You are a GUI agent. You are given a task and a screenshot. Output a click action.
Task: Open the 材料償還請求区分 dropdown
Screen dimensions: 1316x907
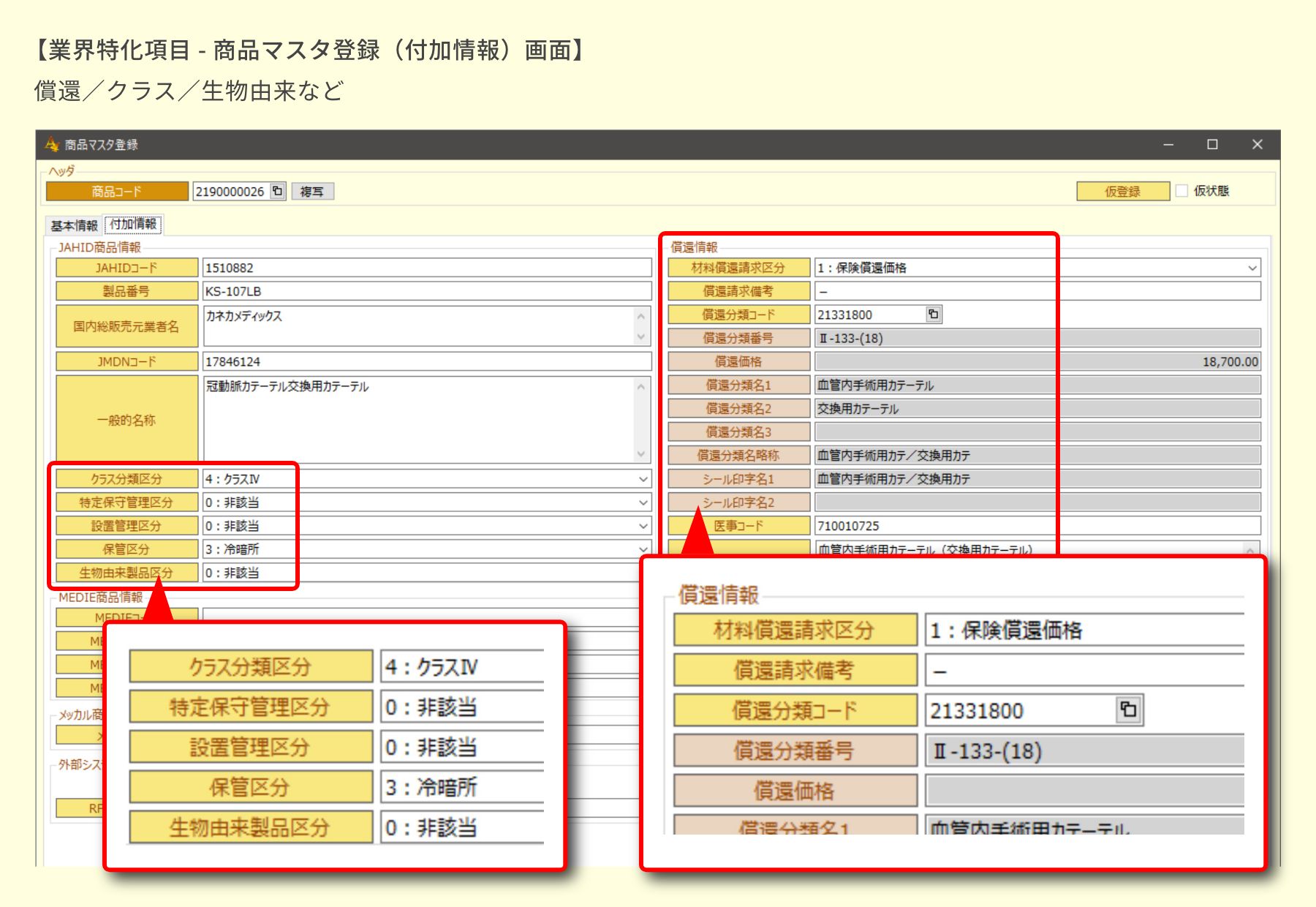[1252, 268]
